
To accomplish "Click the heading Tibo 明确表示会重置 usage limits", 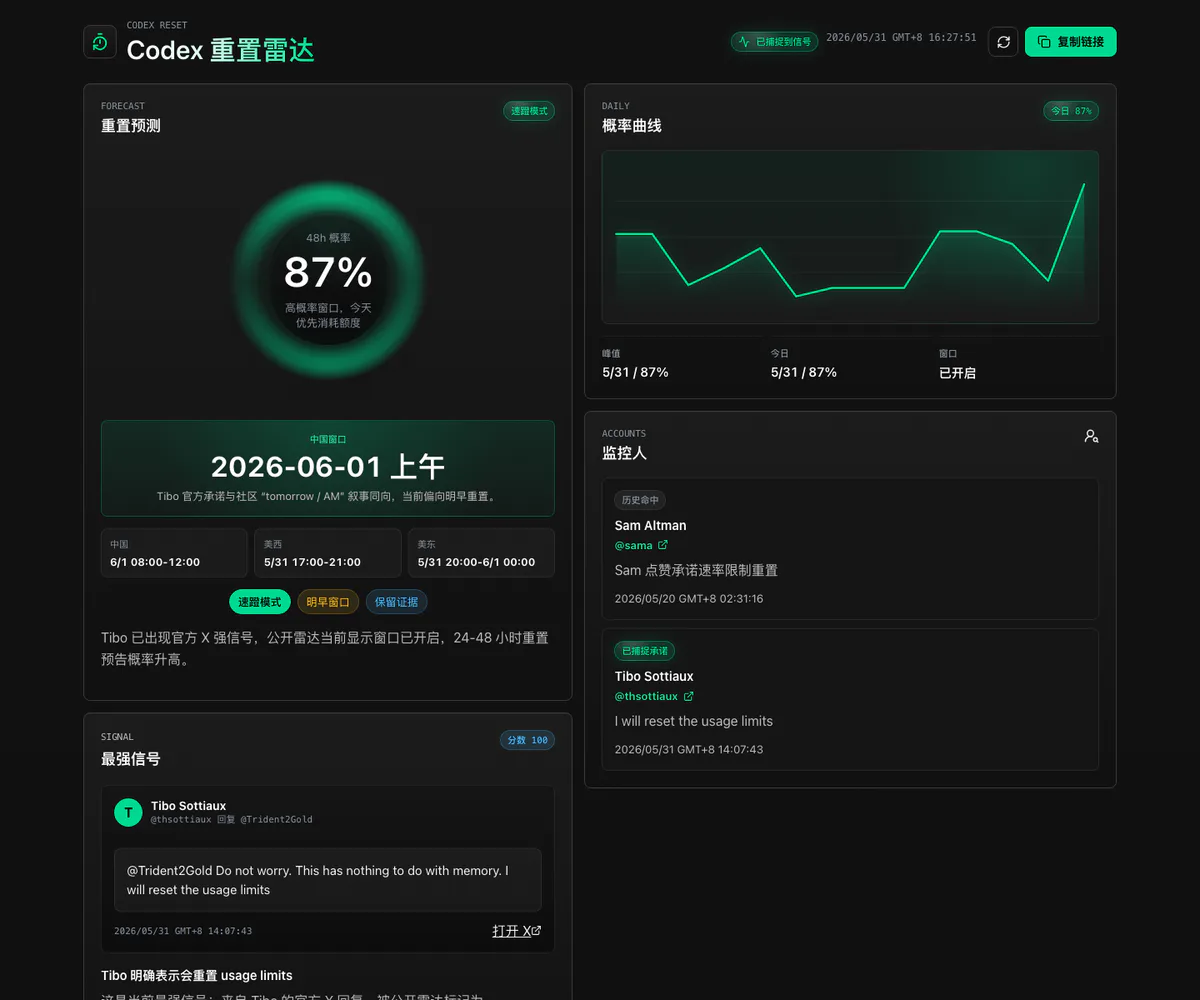I will 197,975.
